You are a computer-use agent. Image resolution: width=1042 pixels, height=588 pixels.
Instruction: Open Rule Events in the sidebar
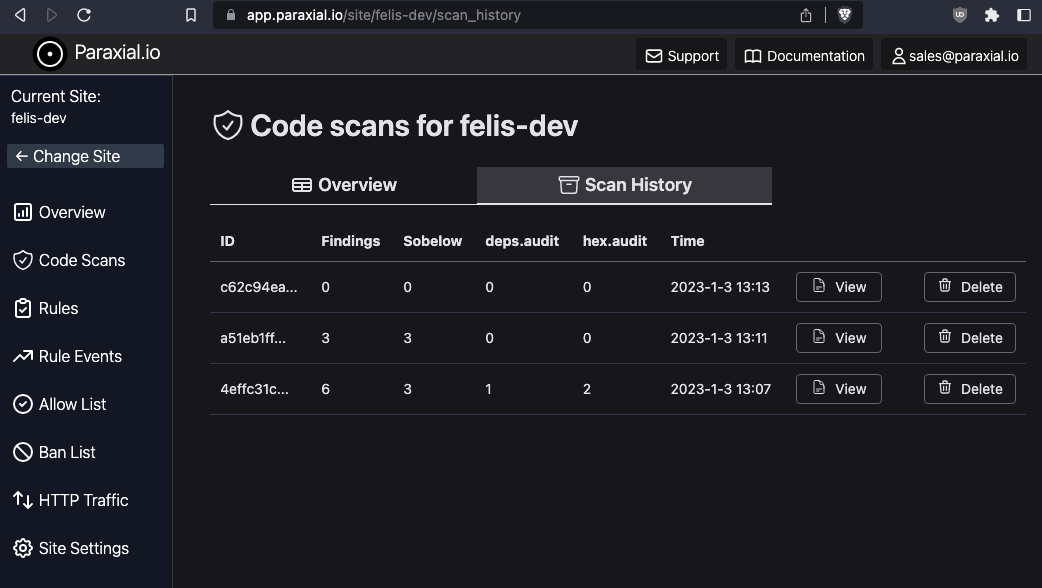coord(67,356)
